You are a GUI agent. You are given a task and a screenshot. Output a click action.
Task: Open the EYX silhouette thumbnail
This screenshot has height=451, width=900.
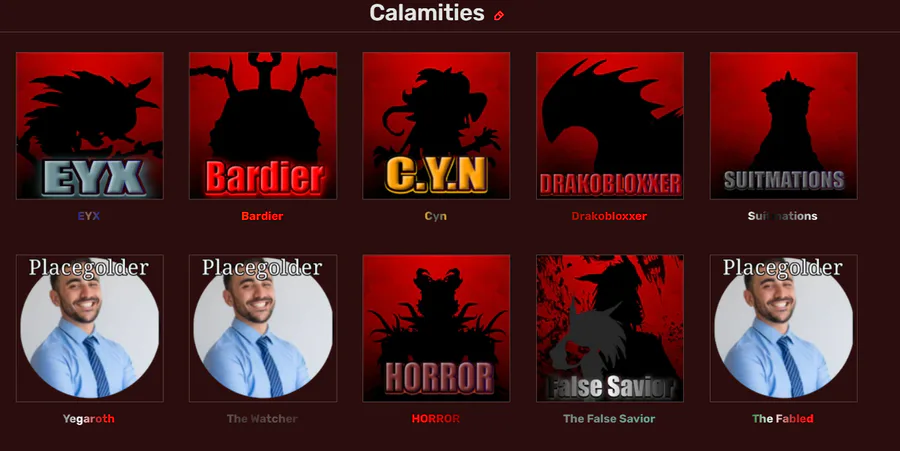[90, 126]
